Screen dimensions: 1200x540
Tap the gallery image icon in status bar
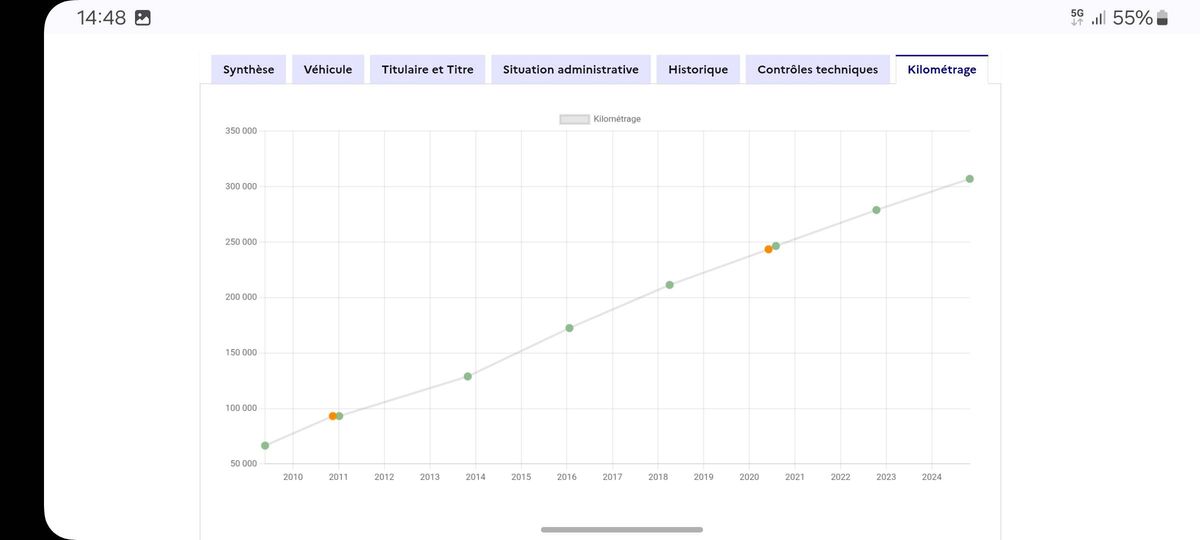[x=142, y=18]
